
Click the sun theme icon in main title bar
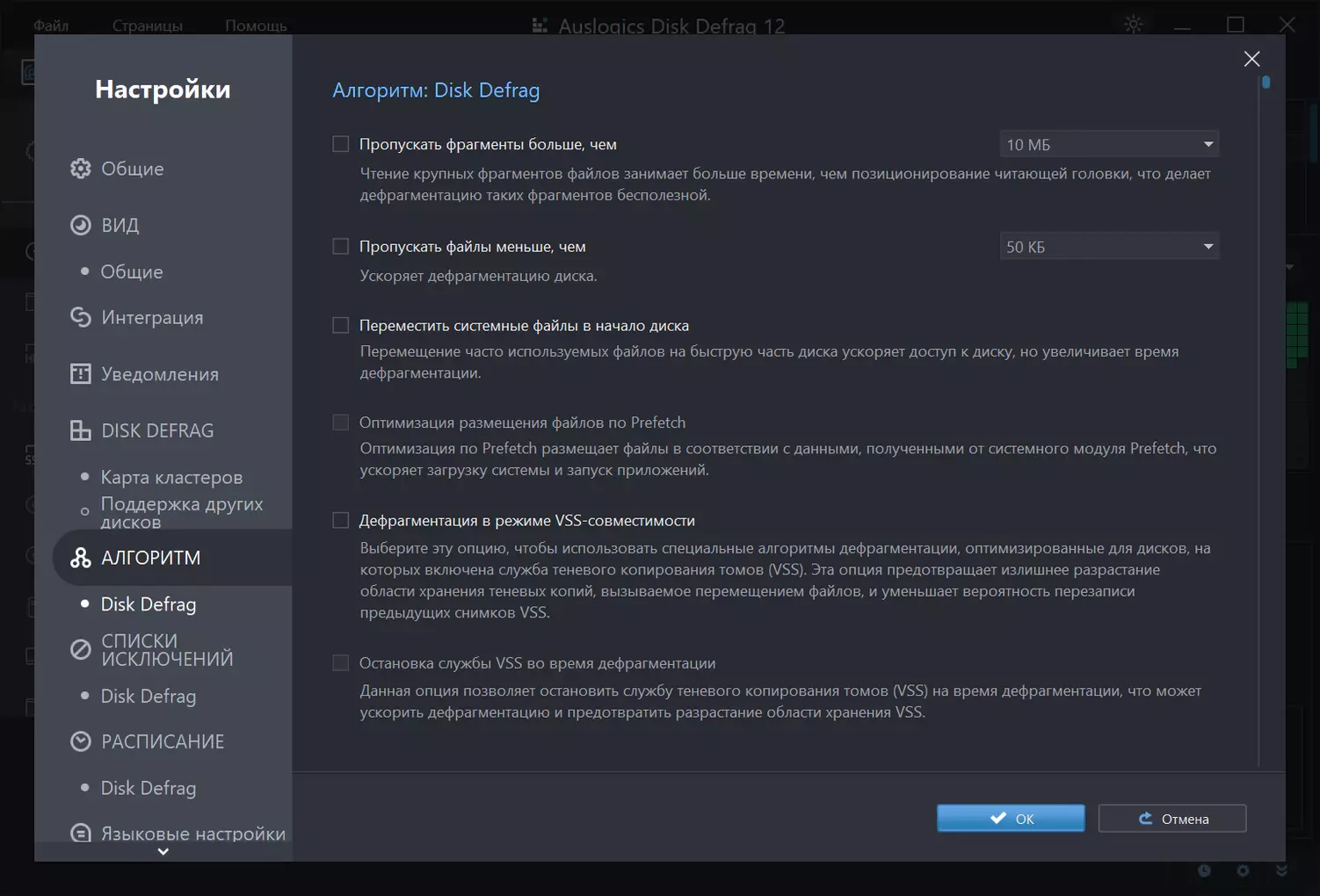pyautogui.click(x=1134, y=25)
